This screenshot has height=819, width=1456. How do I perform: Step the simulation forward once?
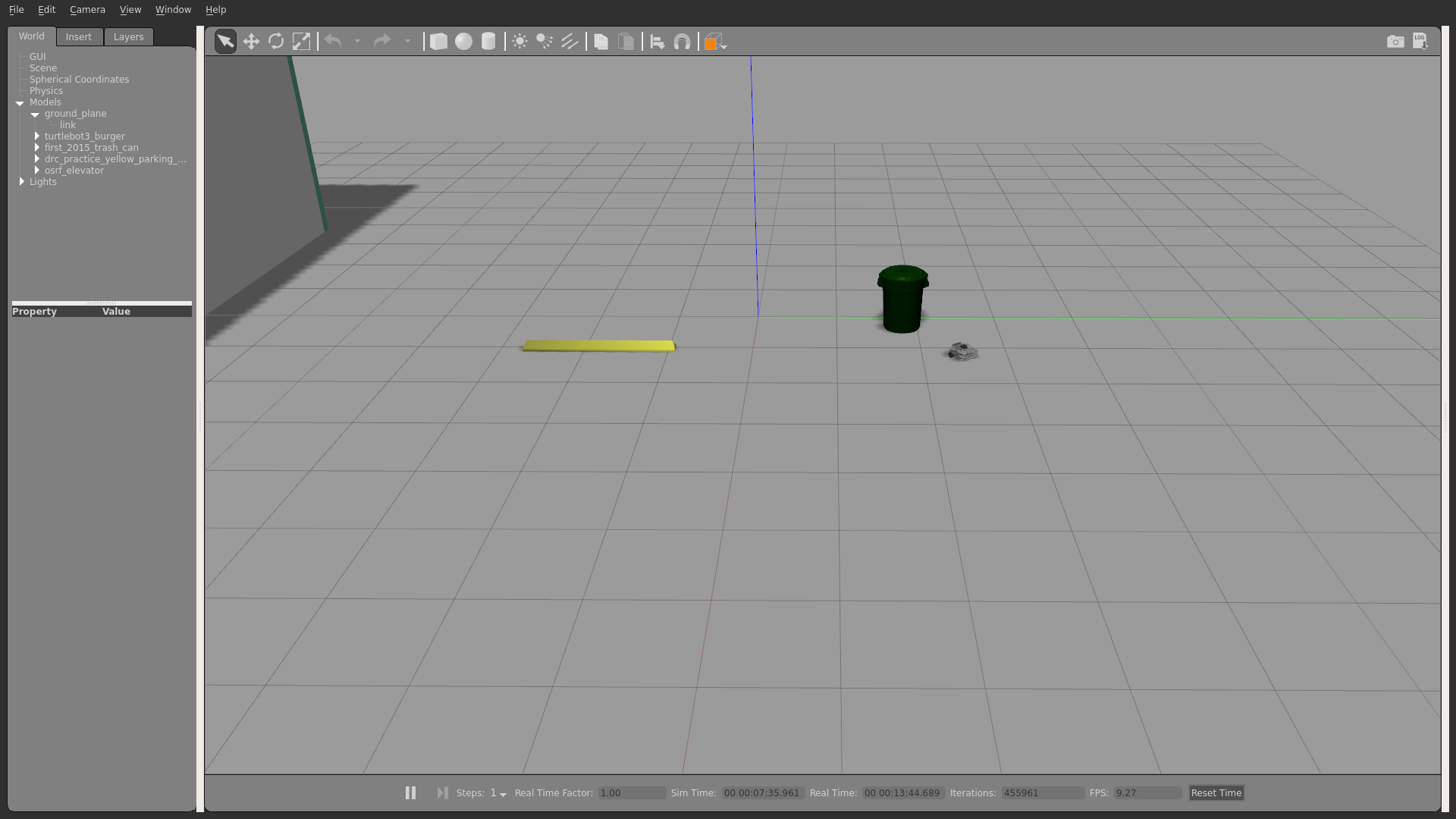(442, 793)
